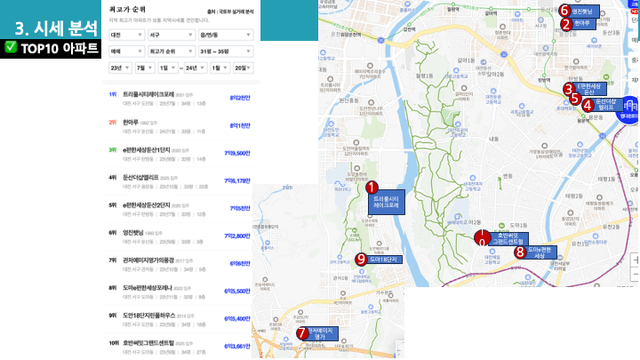Open the 23년 start year dropdown

tap(120, 68)
